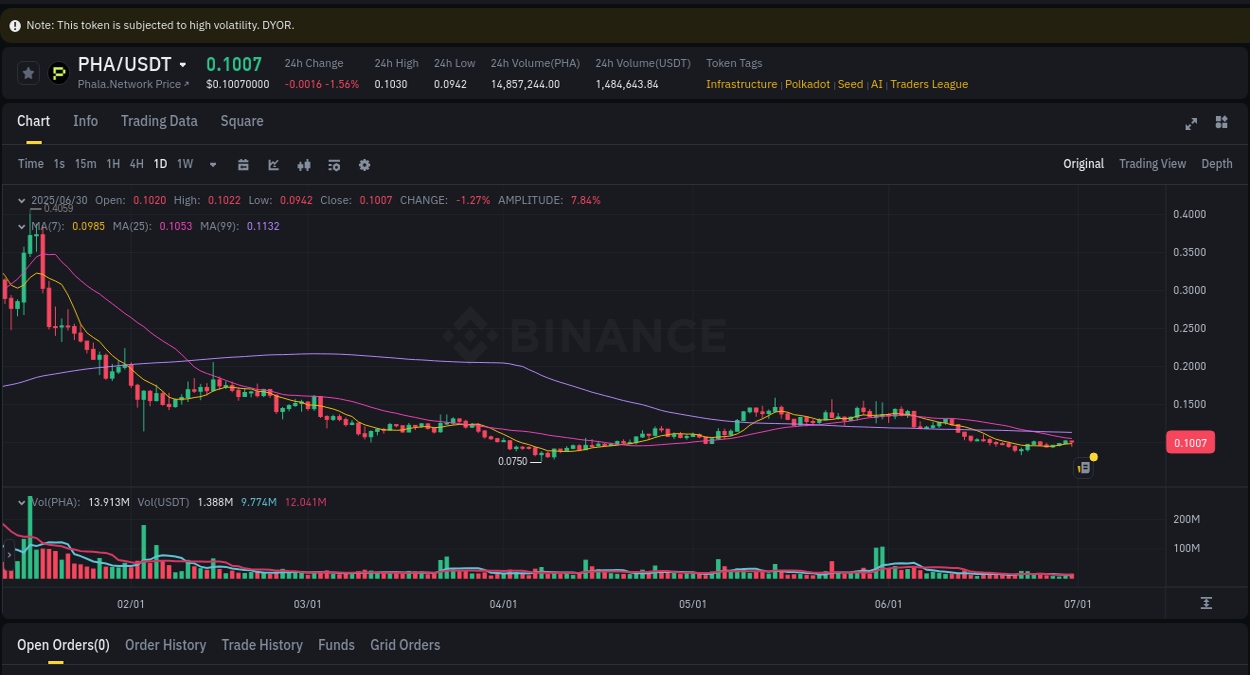
Task: Switch chart to Trading View mode
Action: (1152, 163)
